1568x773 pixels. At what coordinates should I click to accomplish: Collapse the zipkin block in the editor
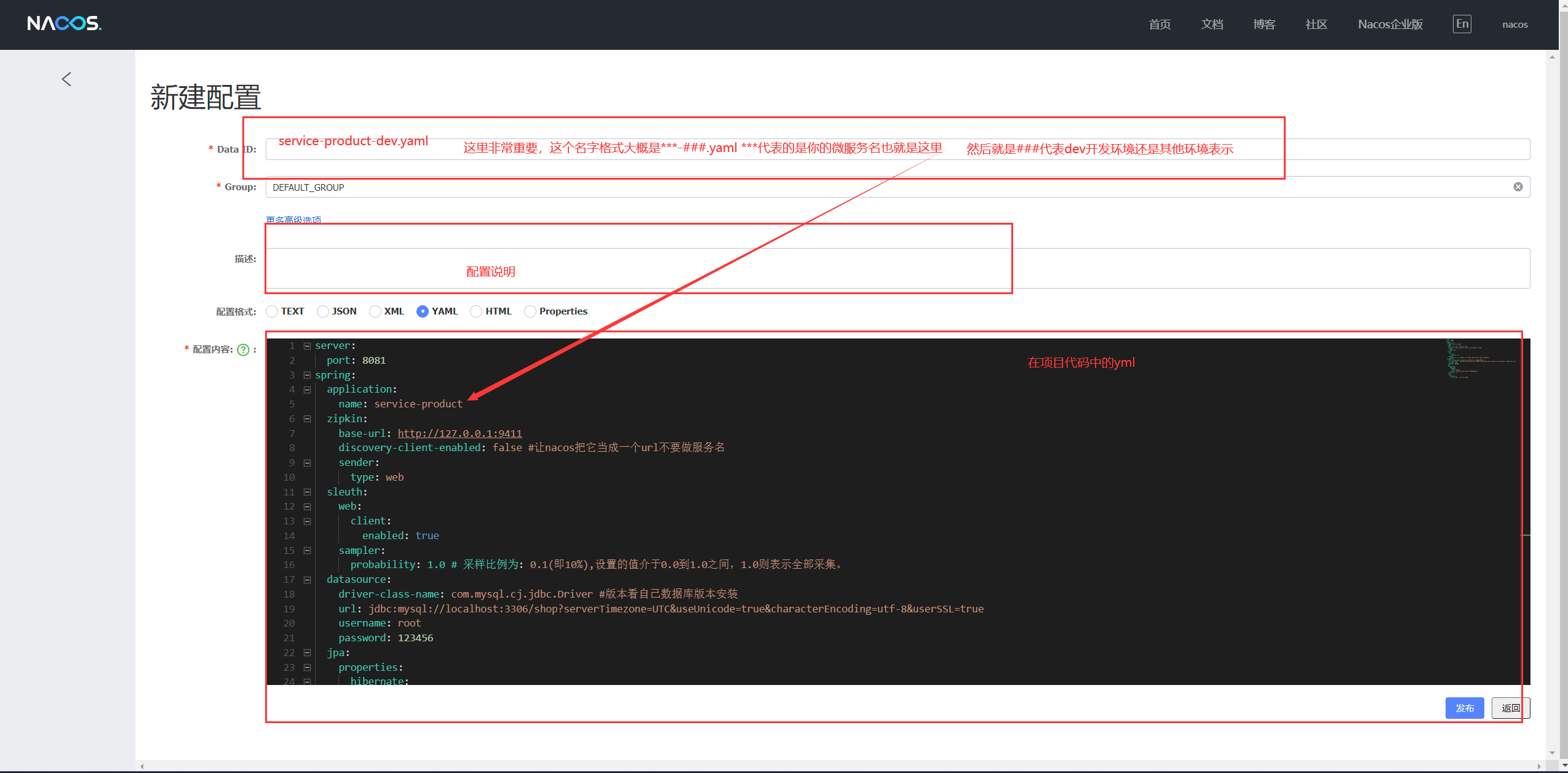coord(308,419)
